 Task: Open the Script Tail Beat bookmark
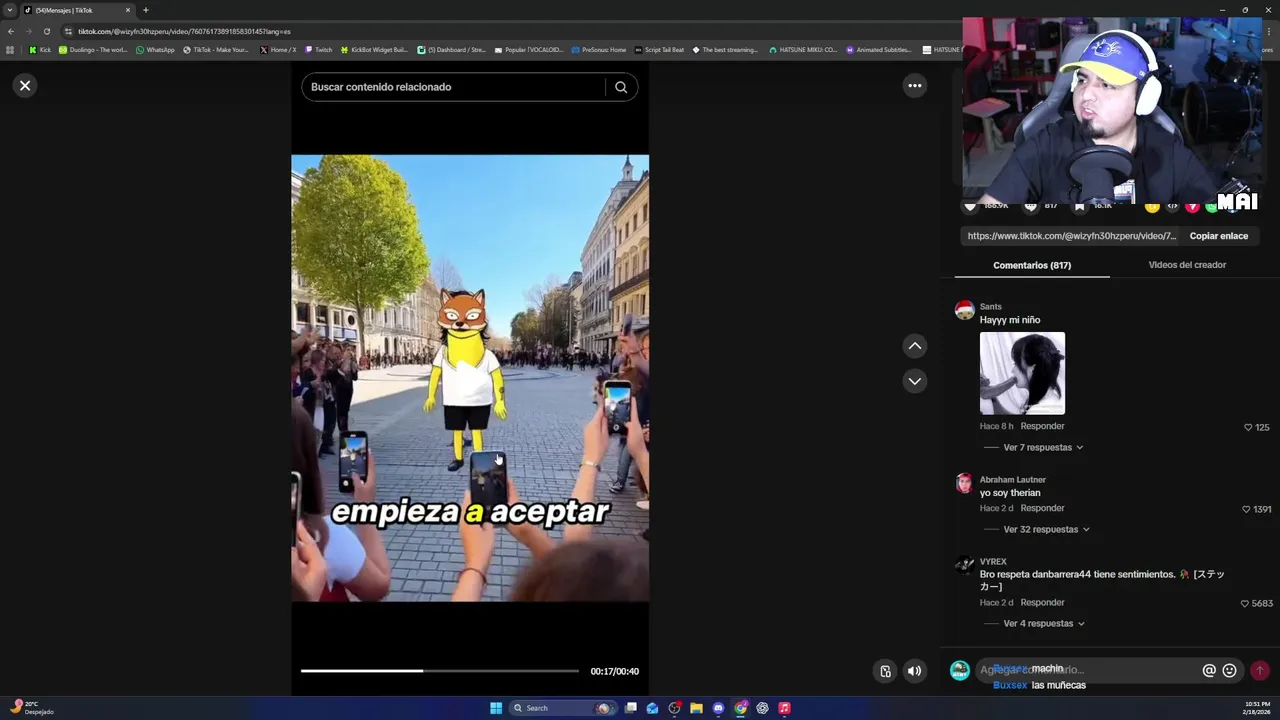(659, 49)
